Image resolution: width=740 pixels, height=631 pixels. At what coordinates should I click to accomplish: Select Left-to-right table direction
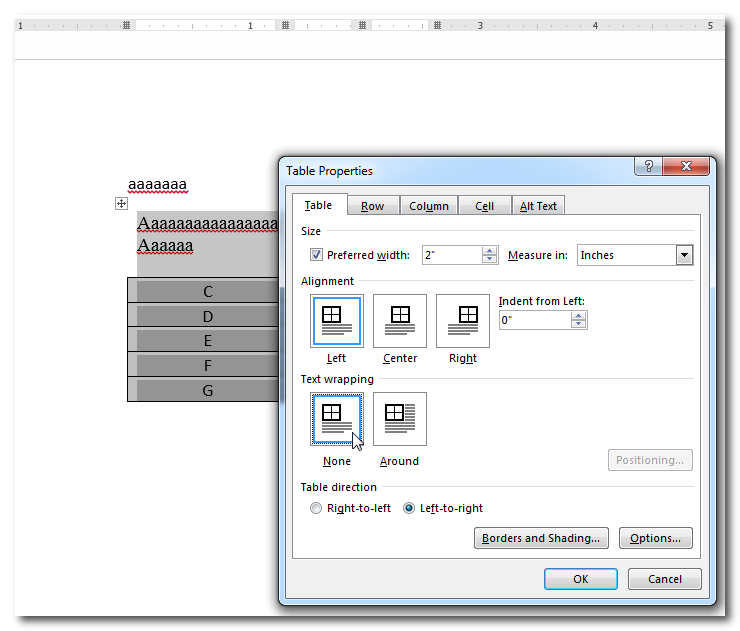coord(409,508)
